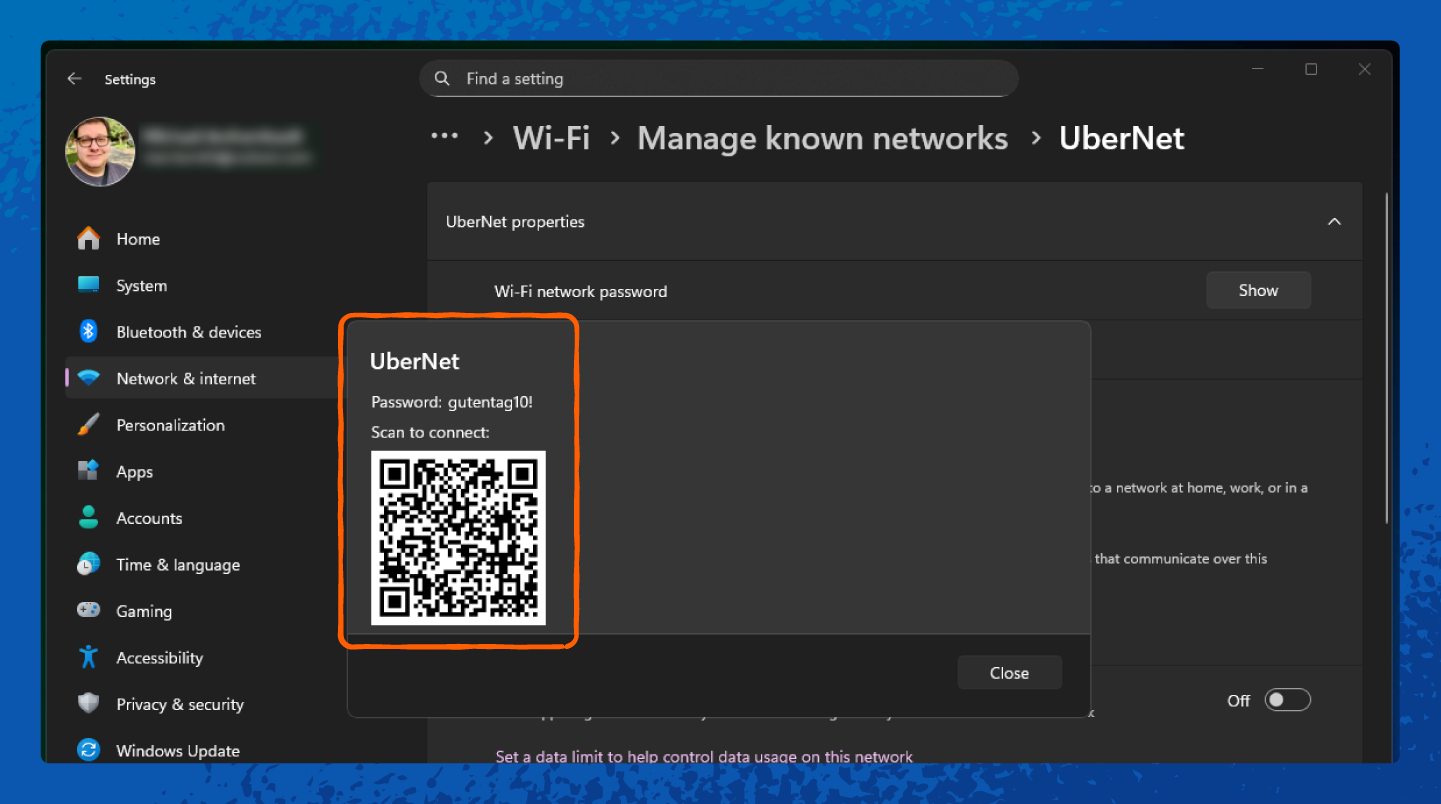This screenshot has width=1441, height=804.
Task: Select the Bluetooth & devices icon
Action: 89,332
